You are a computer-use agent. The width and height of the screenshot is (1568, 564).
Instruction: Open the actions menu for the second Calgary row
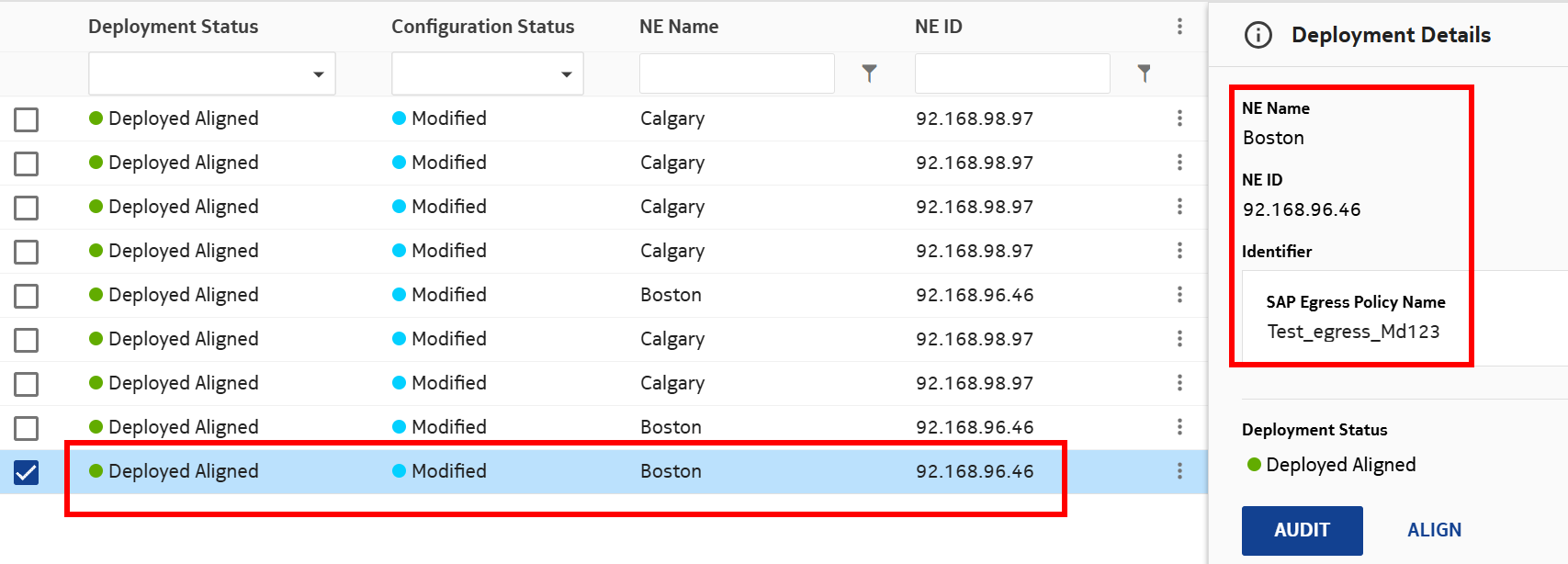pyautogui.click(x=1179, y=163)
